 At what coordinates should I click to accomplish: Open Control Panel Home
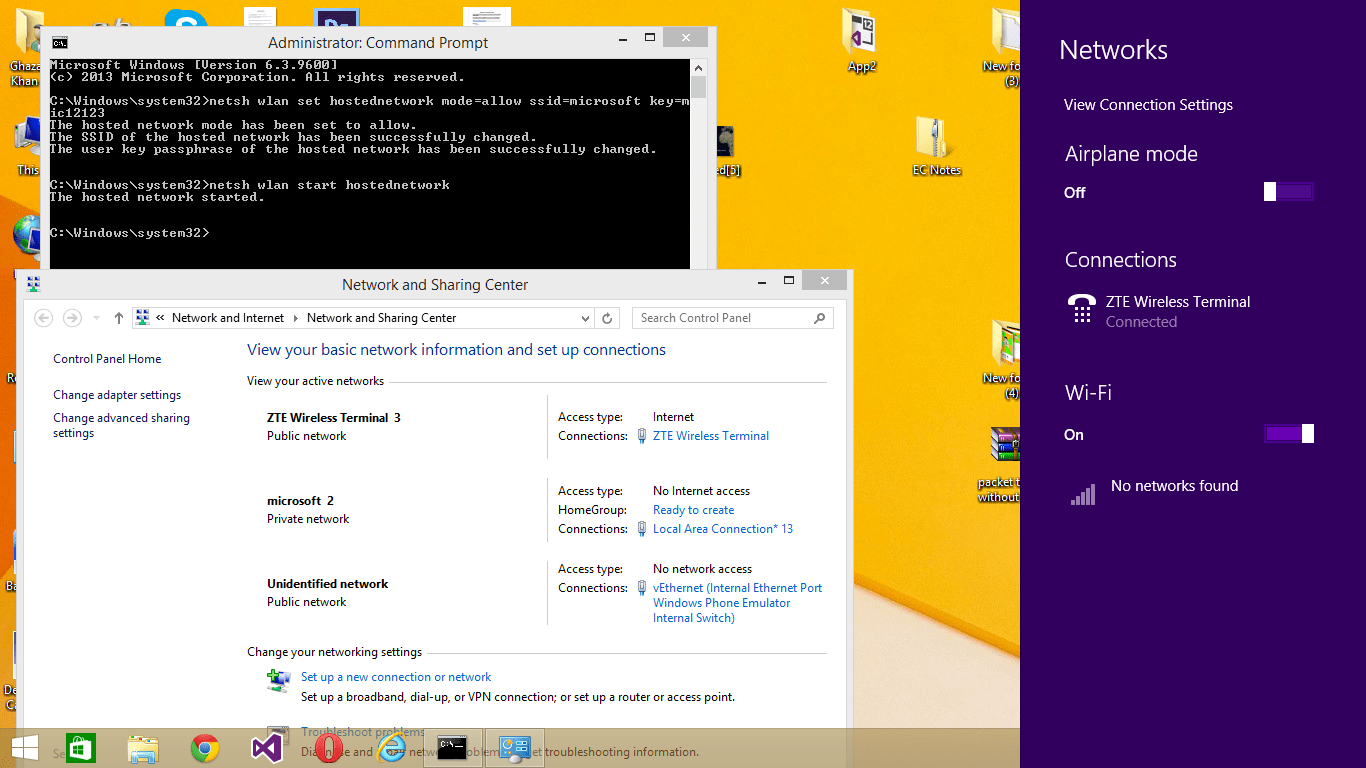[107, 359]
